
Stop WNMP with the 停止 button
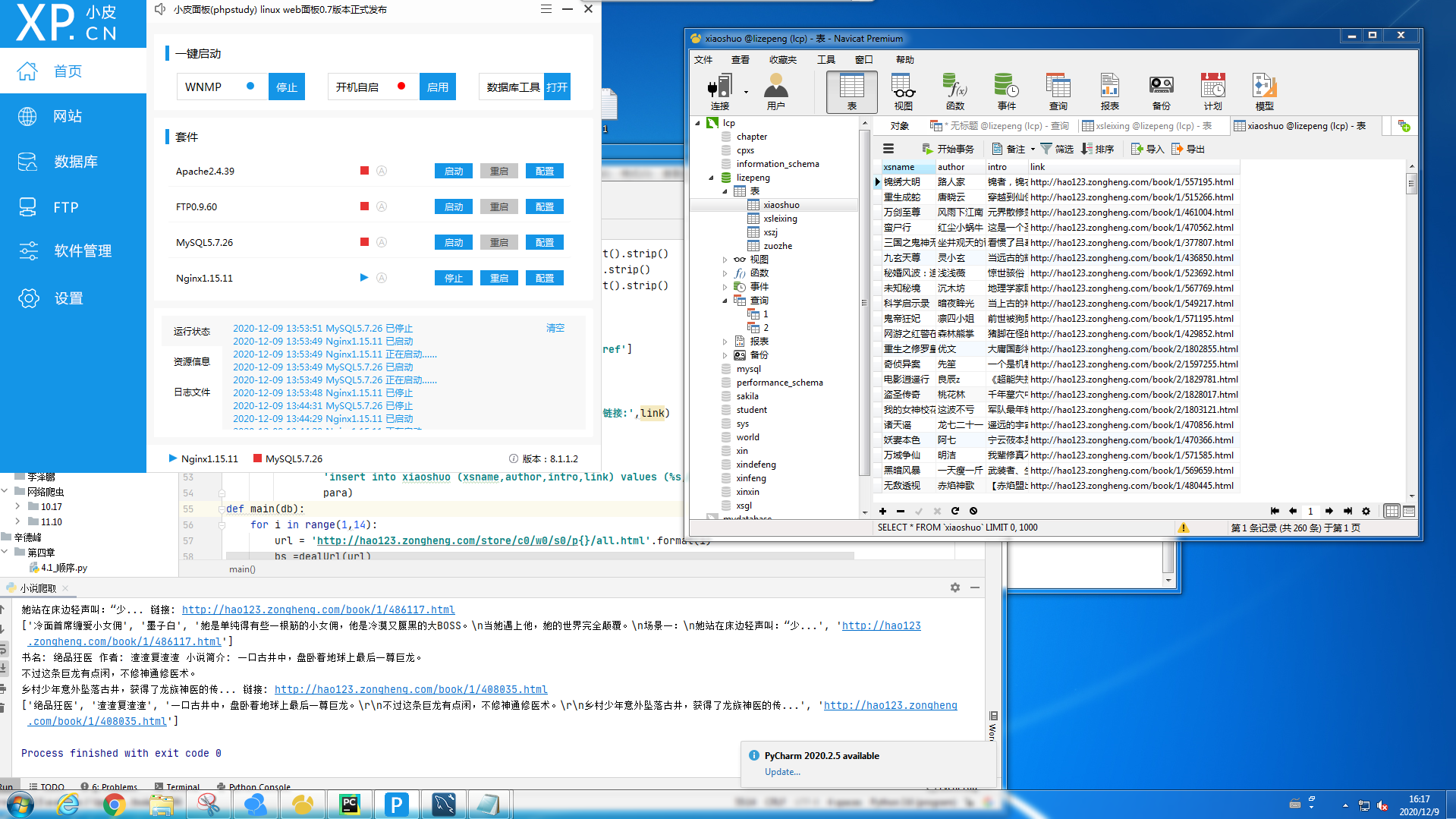coord(287,87)
